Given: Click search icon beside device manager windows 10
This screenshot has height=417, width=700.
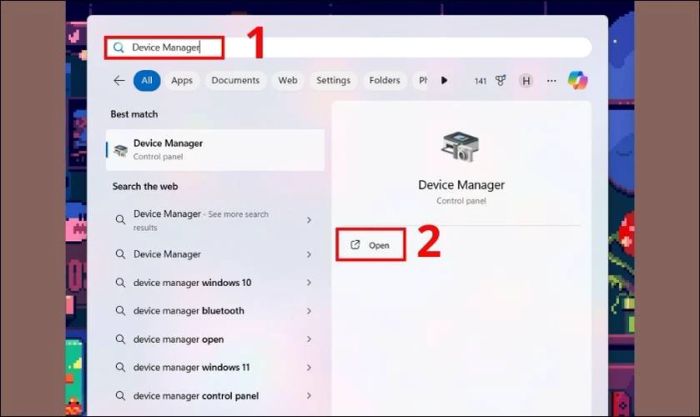Looking at the screenshot, I should pyautogui.click(x=120, y=283).
